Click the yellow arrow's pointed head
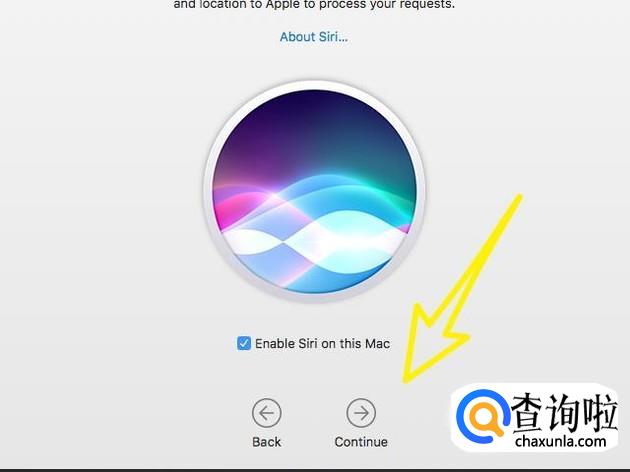630x472 pixels. click(x=409, y=378)
